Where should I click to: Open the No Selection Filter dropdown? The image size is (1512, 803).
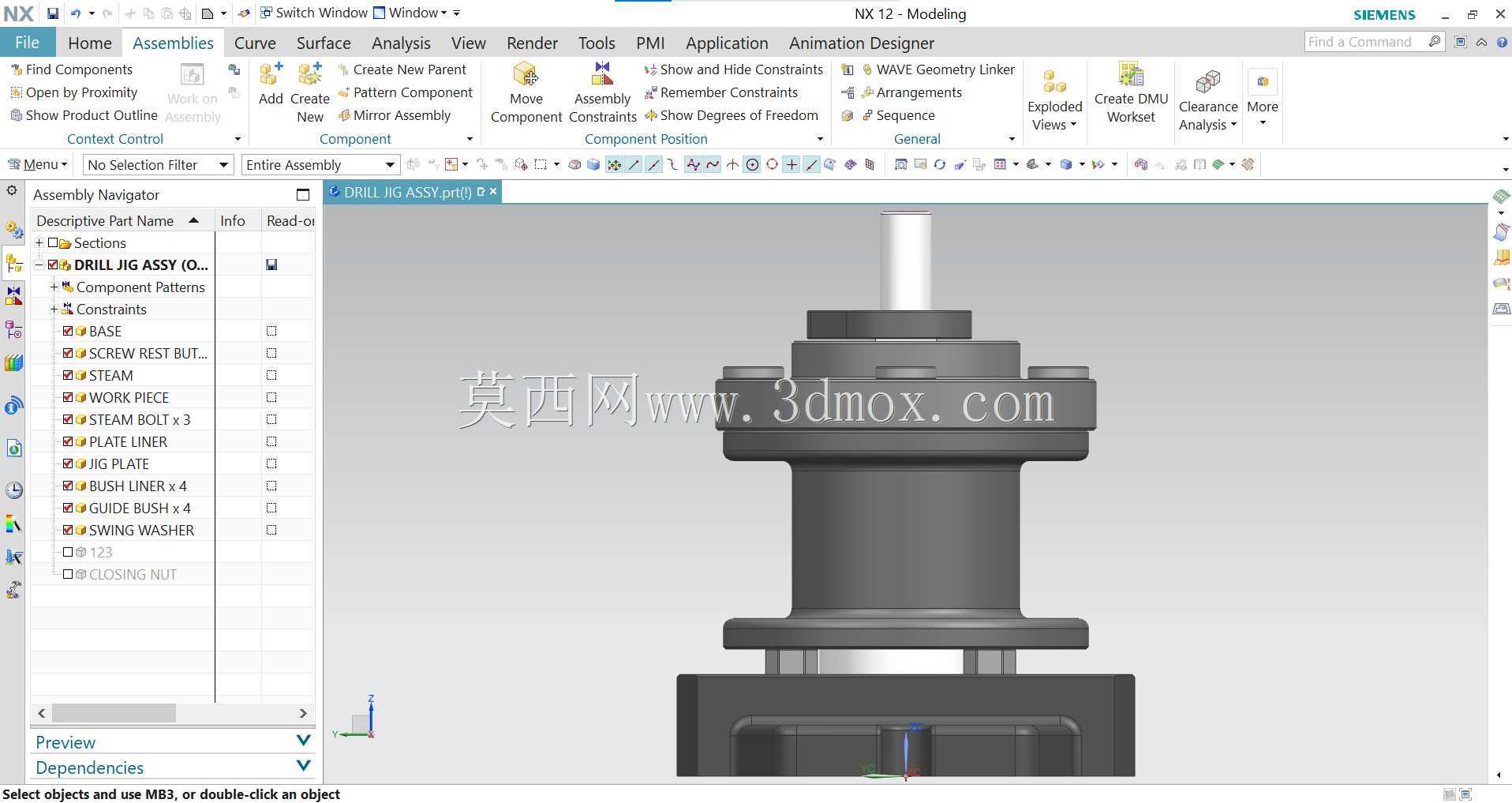coord(158,164)
